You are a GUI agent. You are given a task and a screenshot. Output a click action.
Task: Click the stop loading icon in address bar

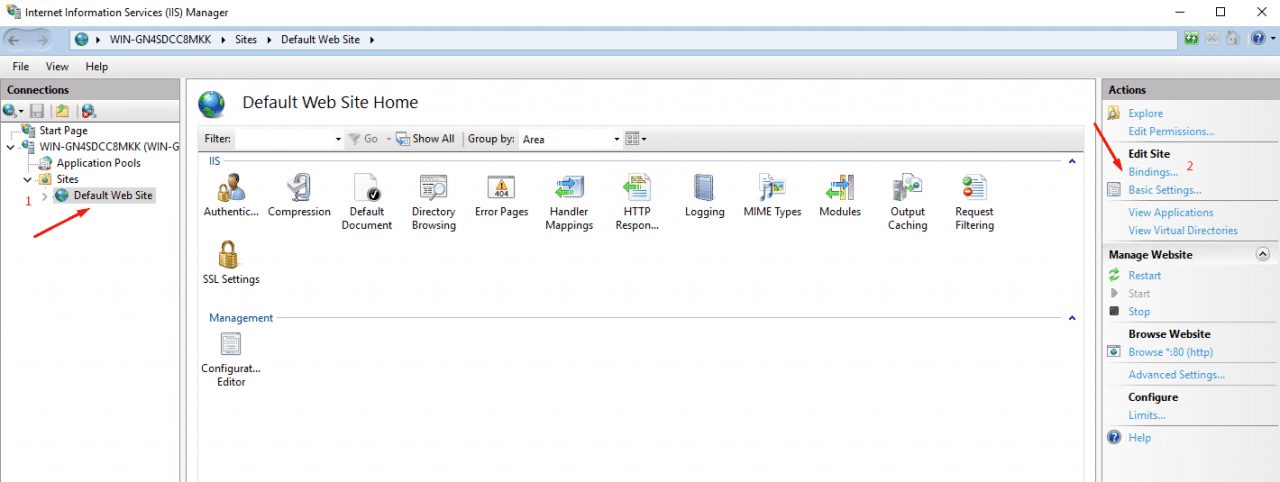[x=1212, y=39]
